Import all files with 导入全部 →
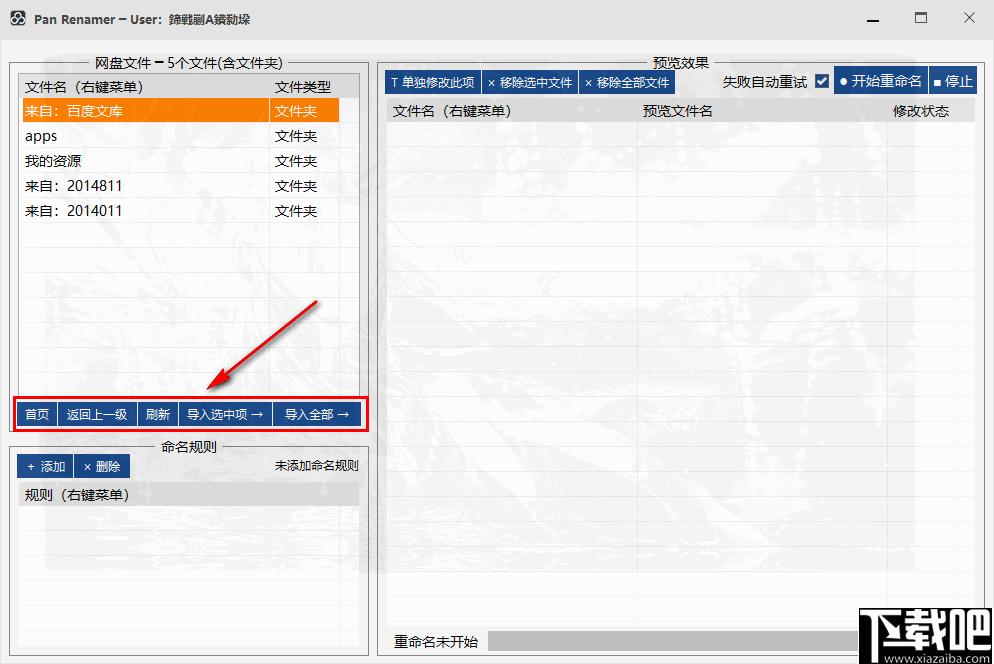The image size is (994, 664). point(317,414)
